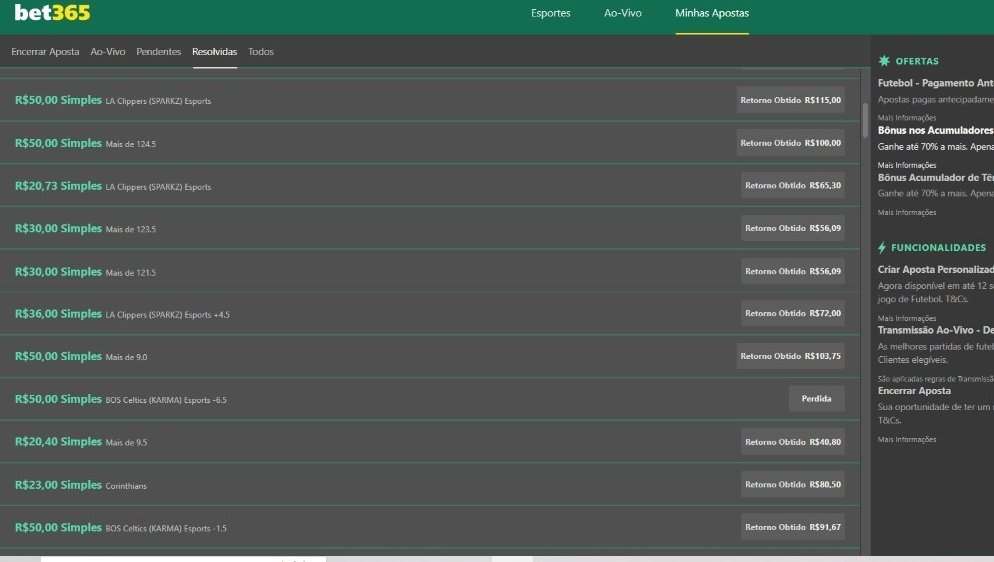Open Criar Aposta Personalizada feature

tap(936, 269)
